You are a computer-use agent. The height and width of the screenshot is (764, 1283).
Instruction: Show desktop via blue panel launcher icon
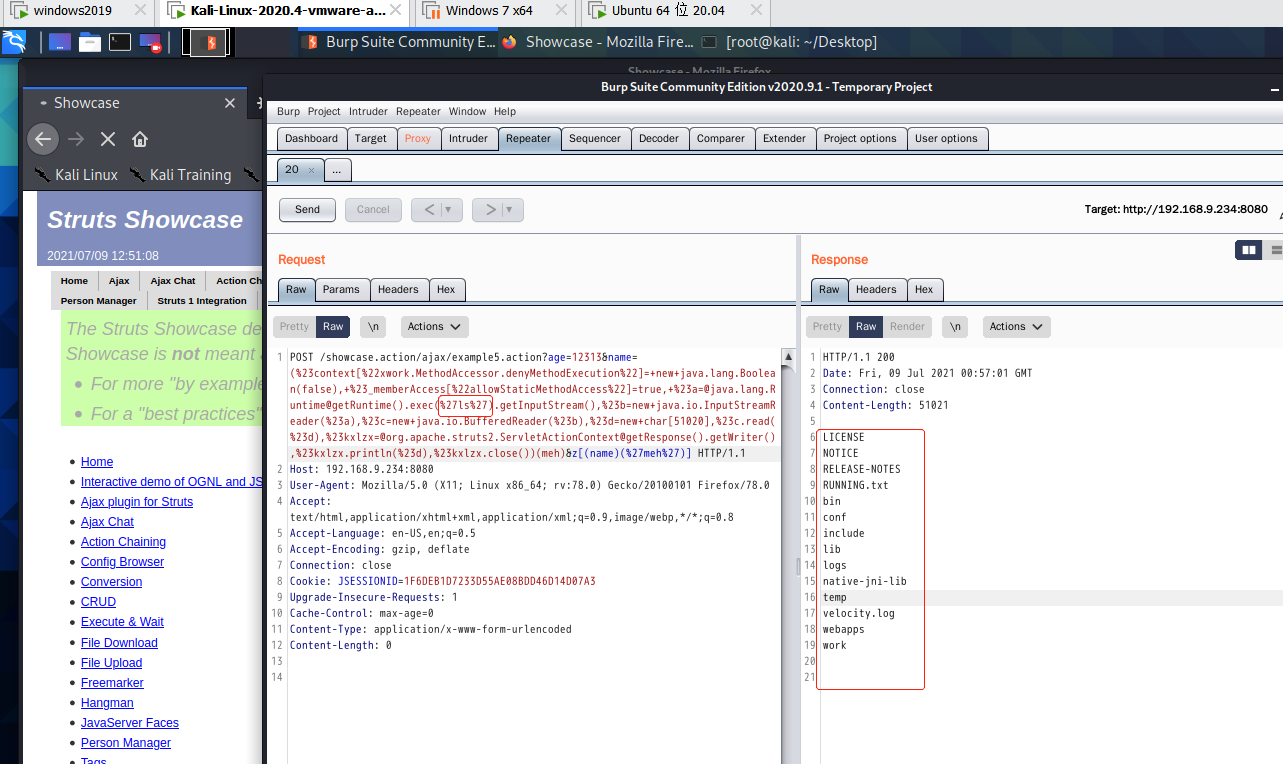[60, 42]
